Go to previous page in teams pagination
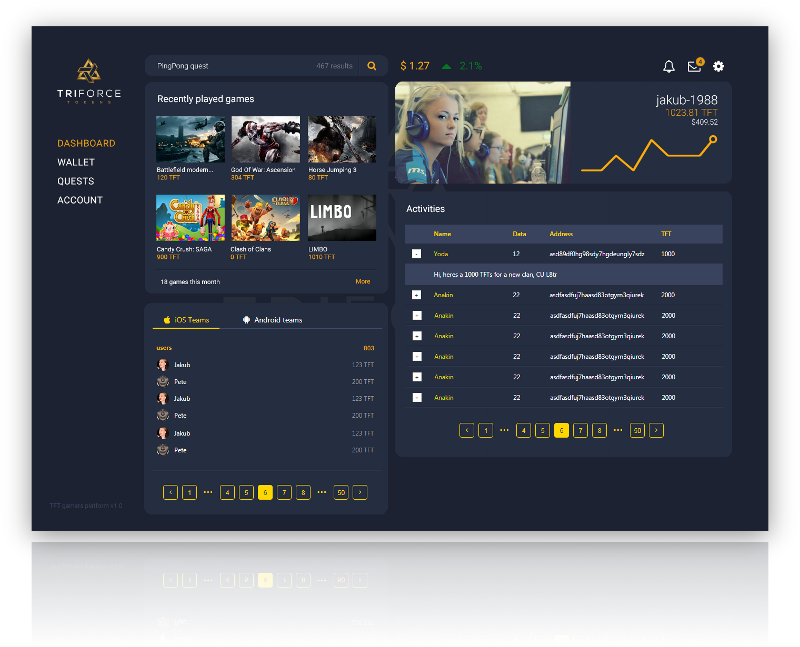Image resolution: width=800 pixels, height=647 pixels. click(x=170, y=492)
